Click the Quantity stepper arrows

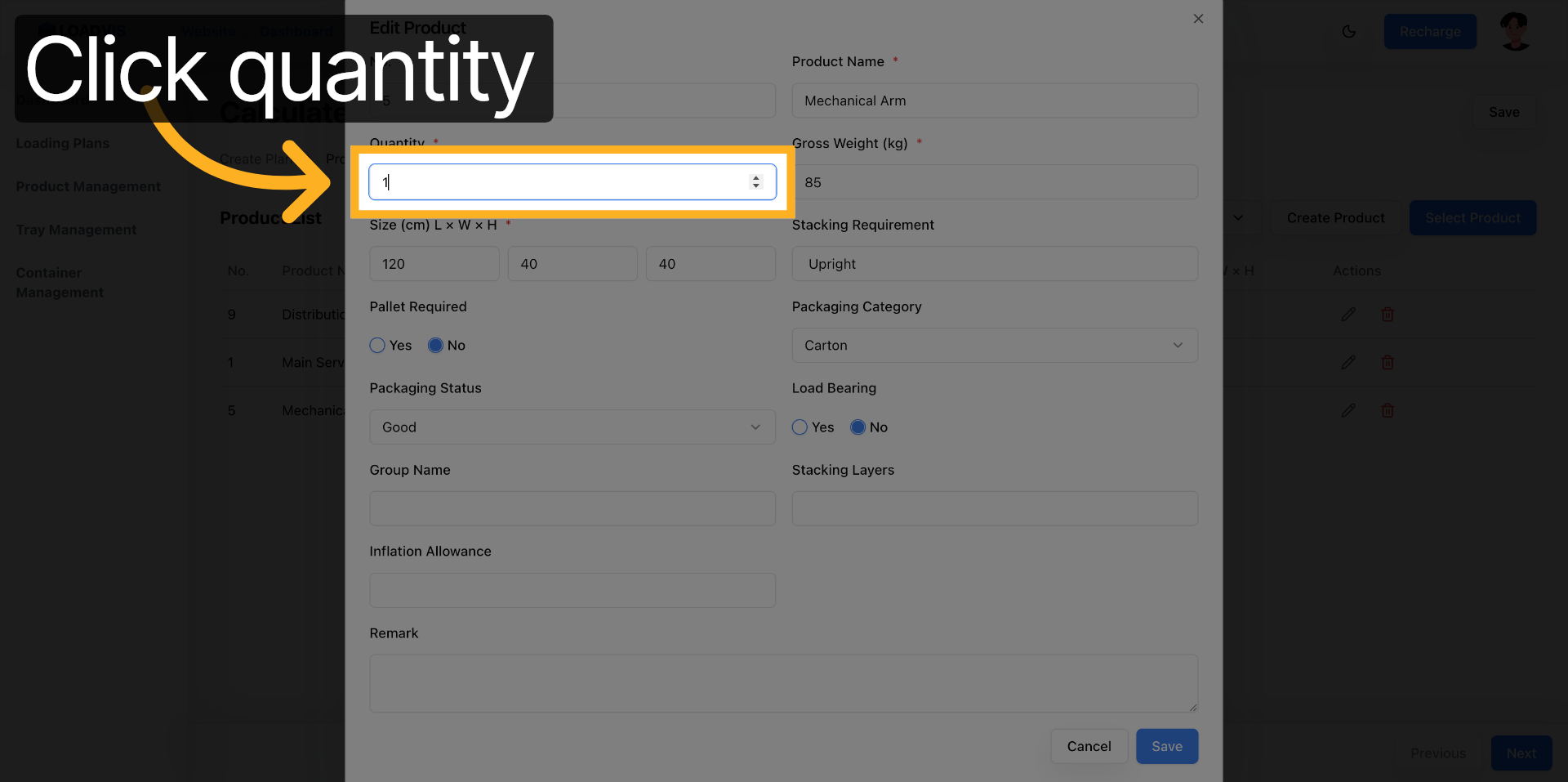coord(755,182)
